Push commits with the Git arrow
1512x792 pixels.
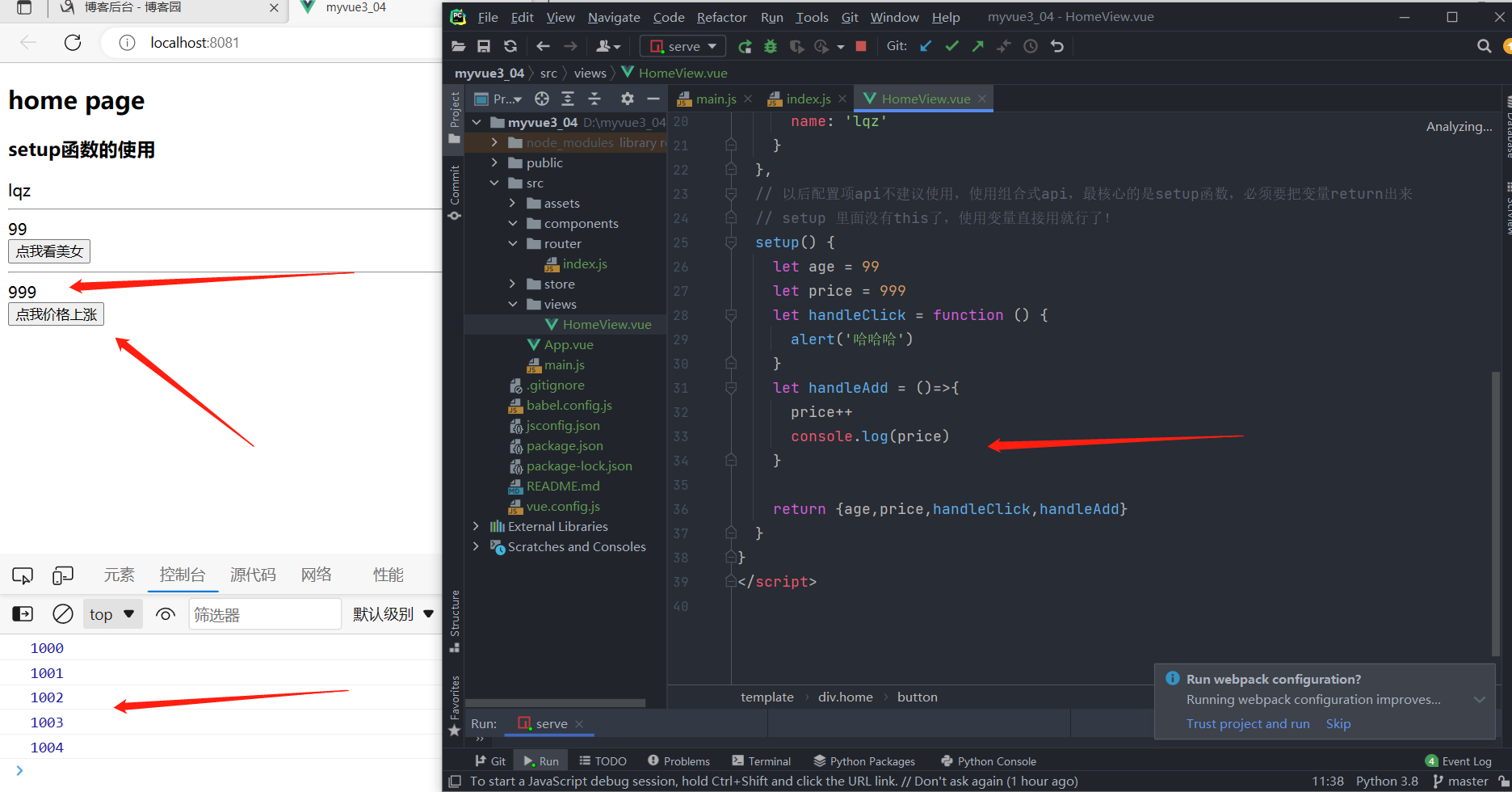point(978,46)
